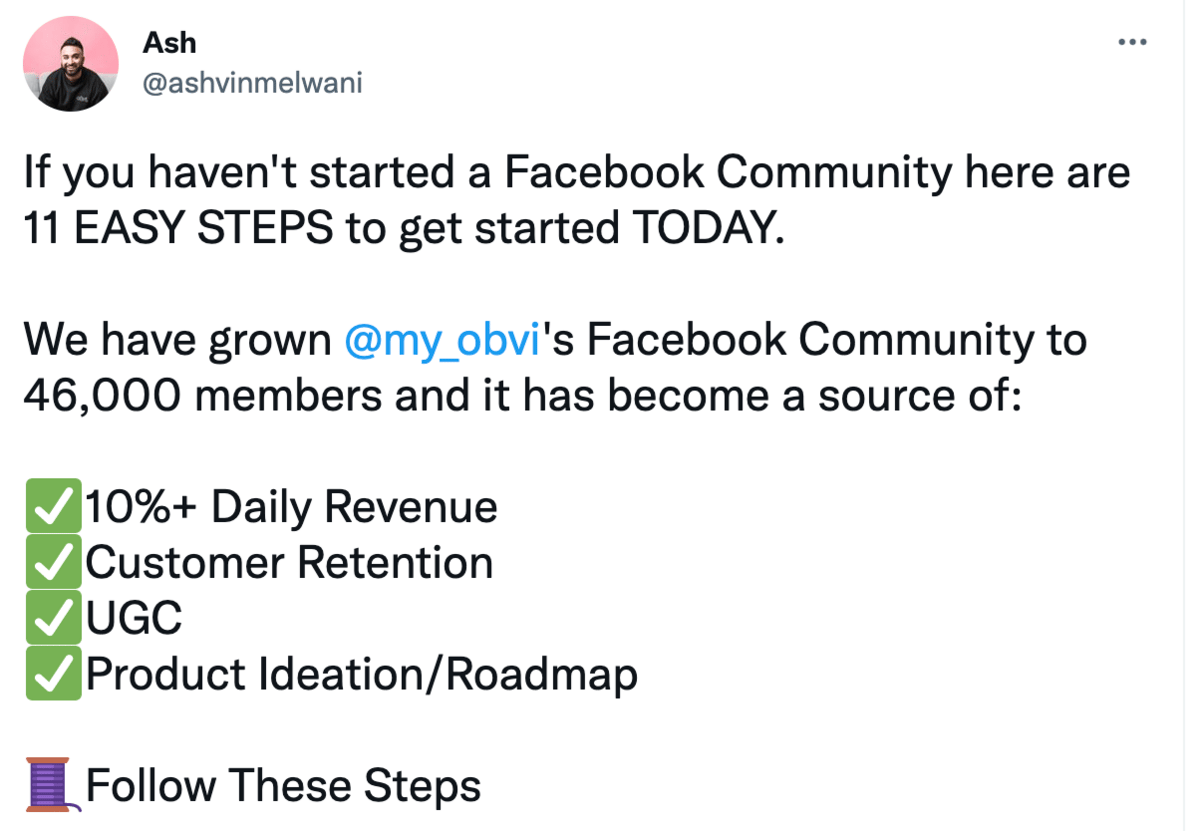The width and height of the screenshot is (1200, 831).
Task: Click the "11 EASY STEPS" phrase
Action: 177,230
